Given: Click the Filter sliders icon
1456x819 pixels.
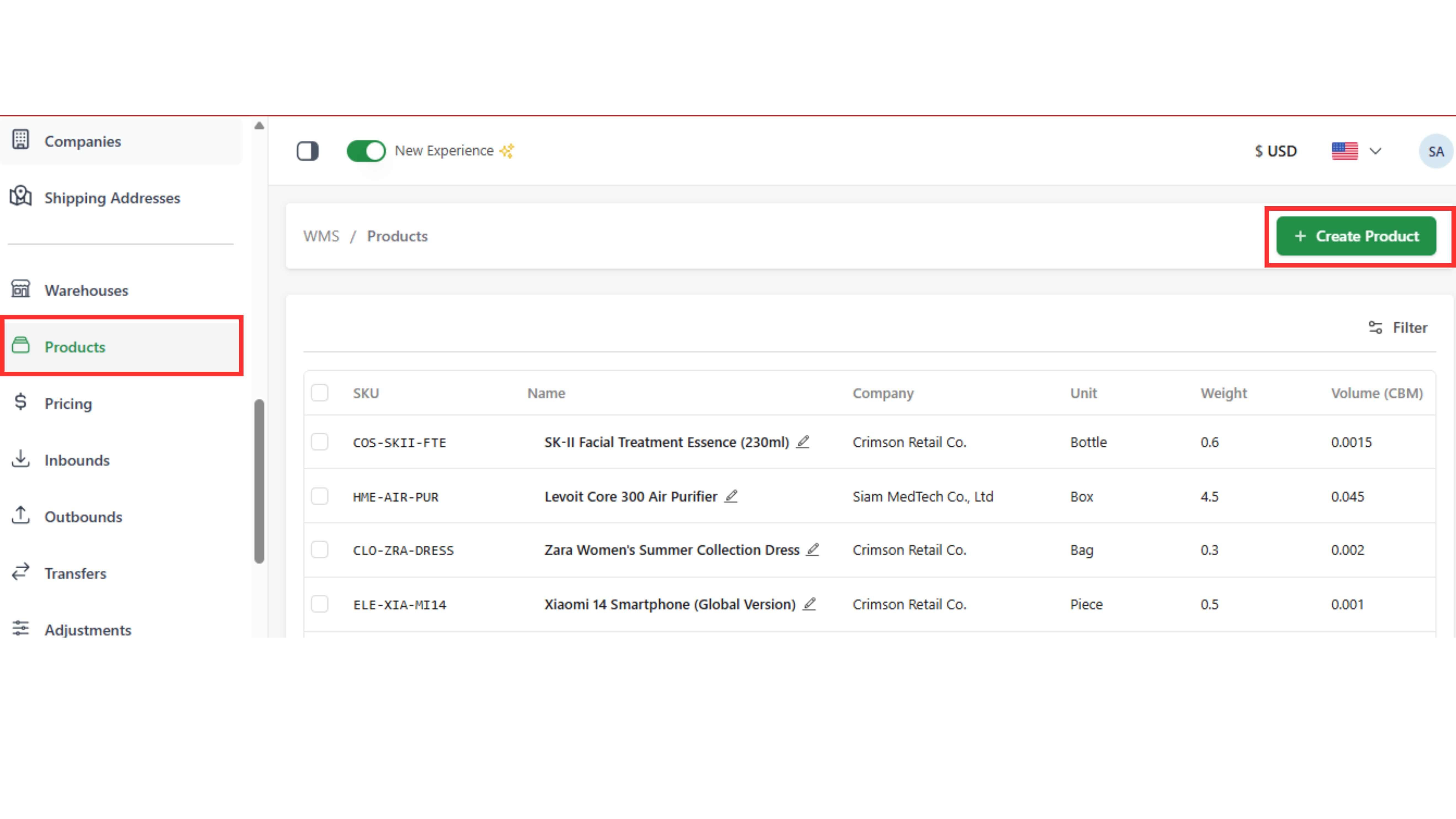Looking at the screenshot, I should coord(1375,327).
